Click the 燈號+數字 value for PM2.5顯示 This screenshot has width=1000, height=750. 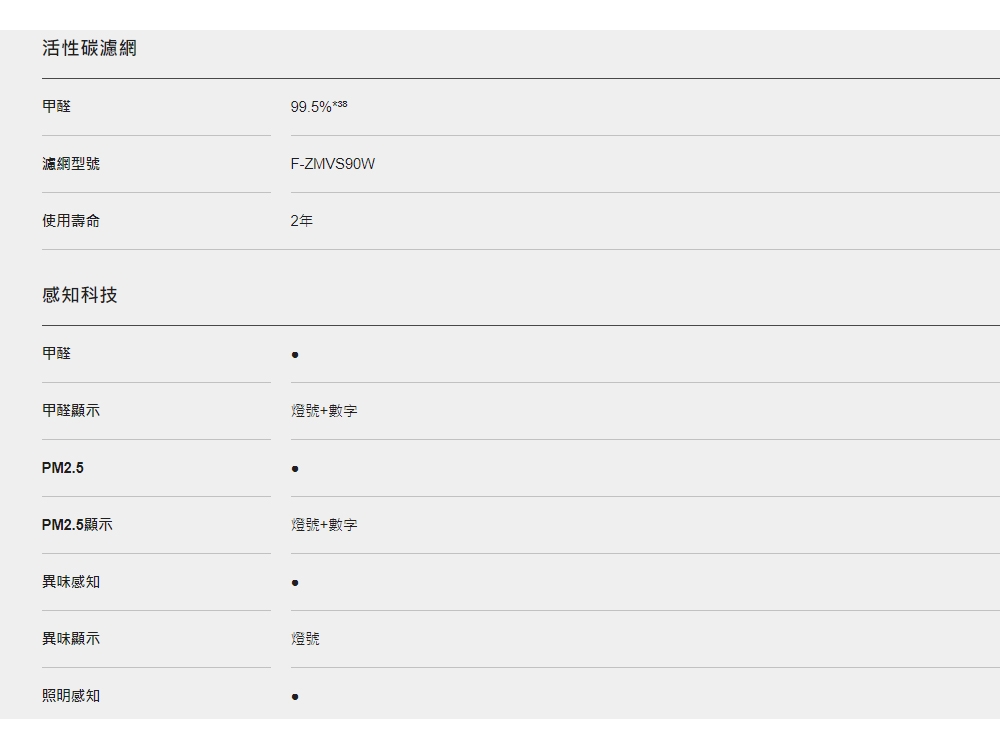point(324,525)
